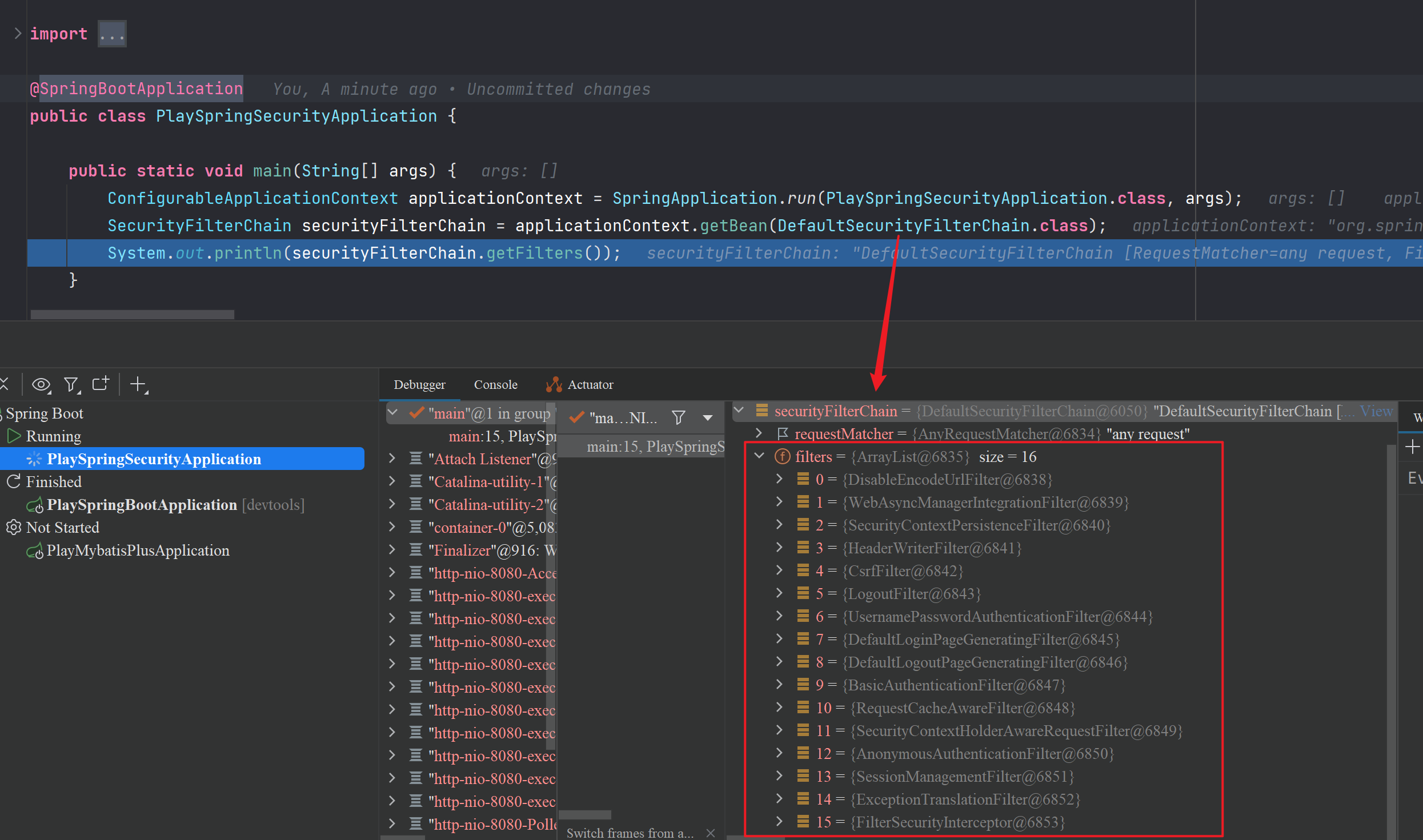Select the DefaultLoginPageGeneratingFilter@6845 entry
This screenshot has height=840, width=1423.
click(981, 640)
